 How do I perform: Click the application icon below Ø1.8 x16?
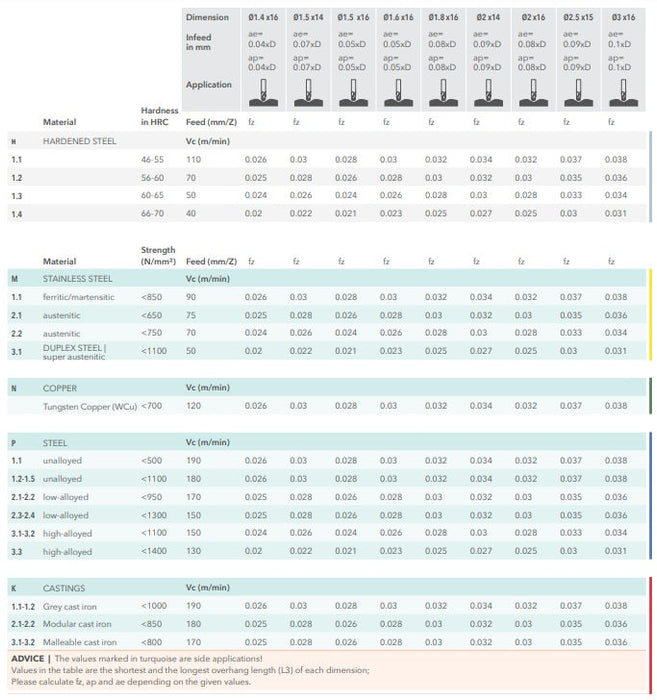(x=442, y=88)
